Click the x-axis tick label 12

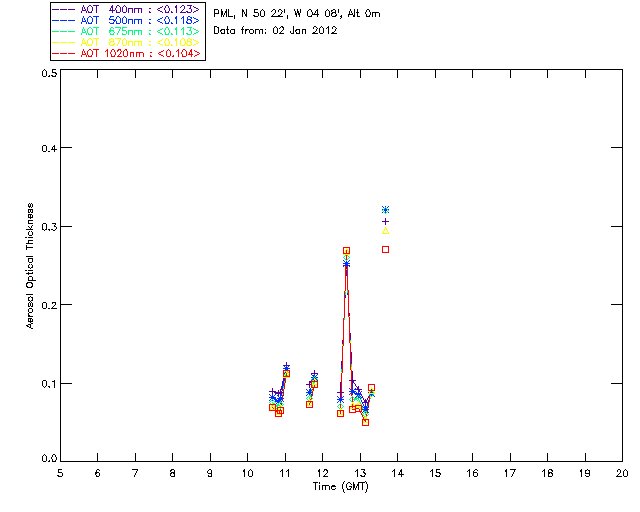coord(322,473)
